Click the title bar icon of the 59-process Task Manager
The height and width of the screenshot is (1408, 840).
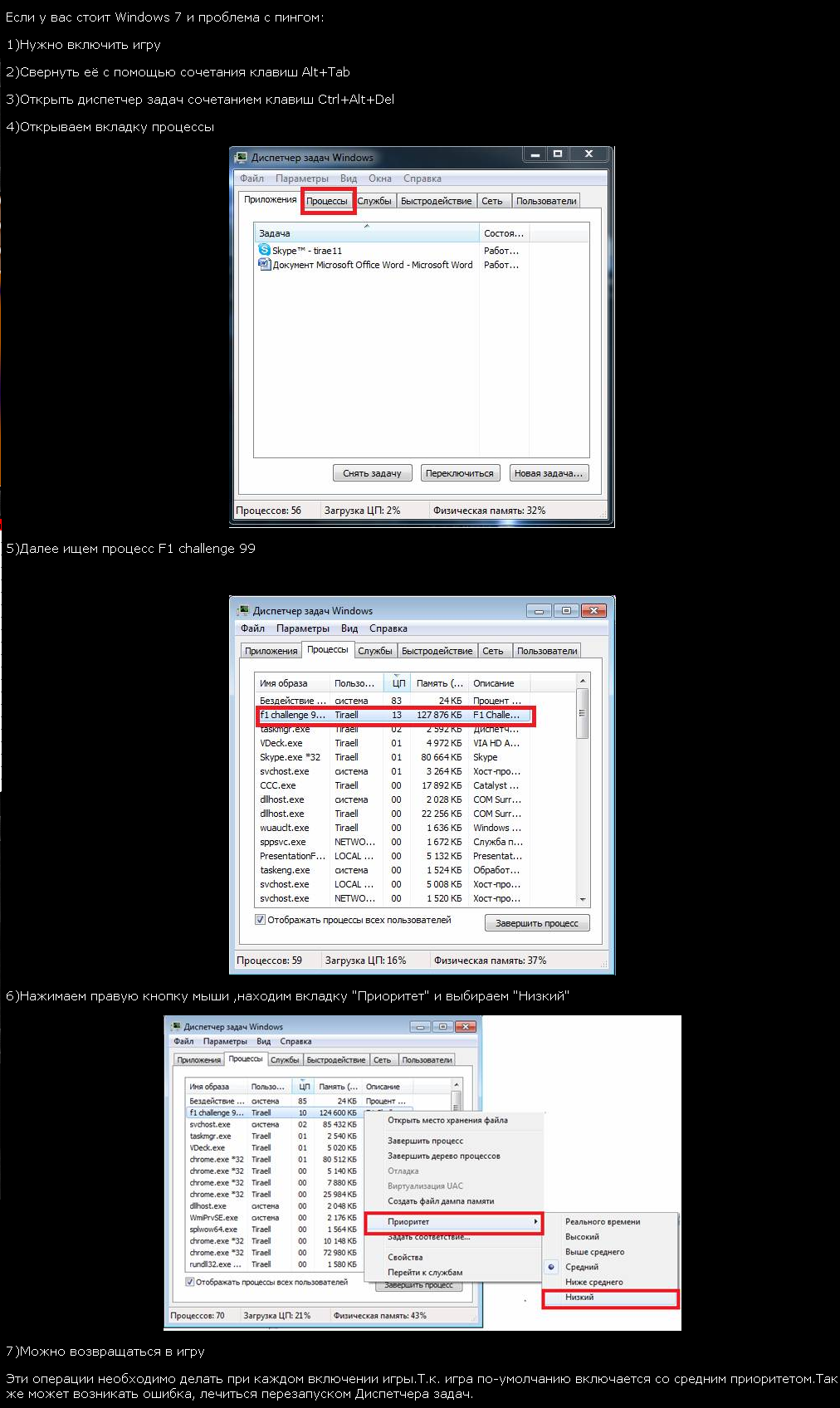[243, 610]
